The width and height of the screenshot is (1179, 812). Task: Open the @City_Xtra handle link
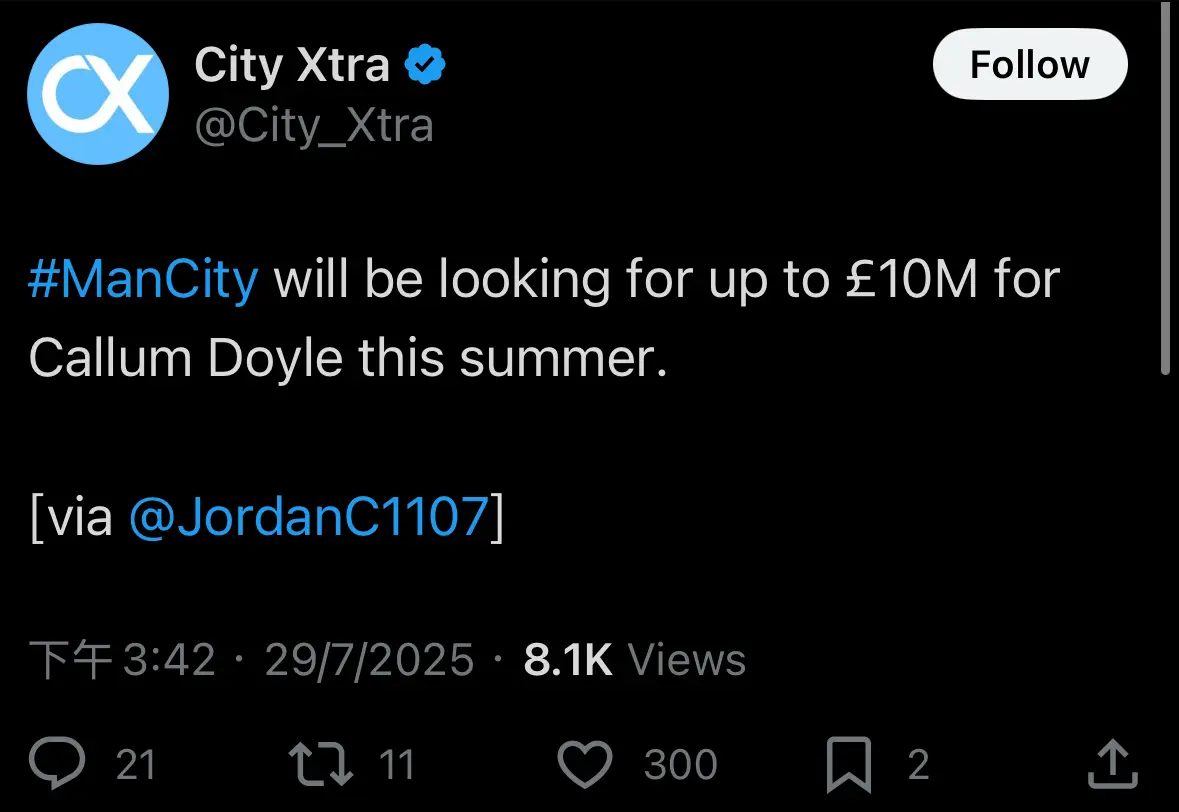[314, 126]
